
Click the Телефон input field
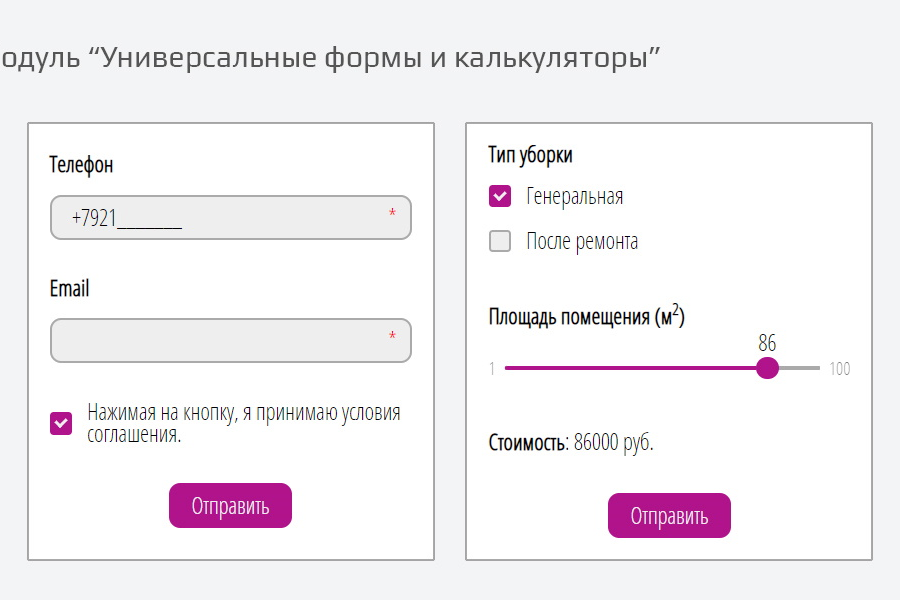point(230,218)
